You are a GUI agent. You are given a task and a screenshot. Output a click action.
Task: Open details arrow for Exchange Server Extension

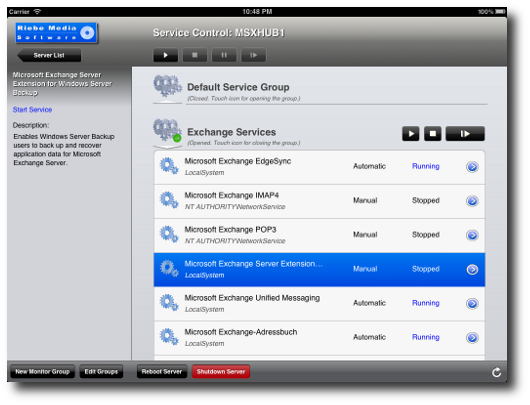click(x=472, y=269)
